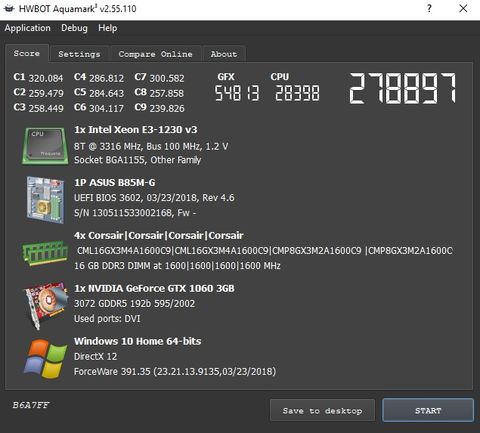The width and height of the screenshot is (480, 433).
Task: Click the Windows logo icon
Action: pos(45,359)
